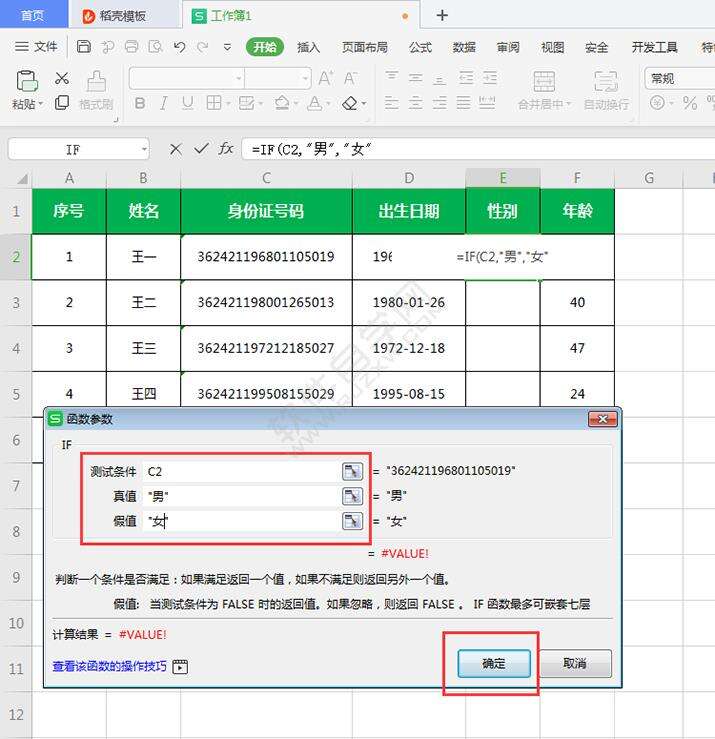Select cell with 王二

[x=144, y=303]
